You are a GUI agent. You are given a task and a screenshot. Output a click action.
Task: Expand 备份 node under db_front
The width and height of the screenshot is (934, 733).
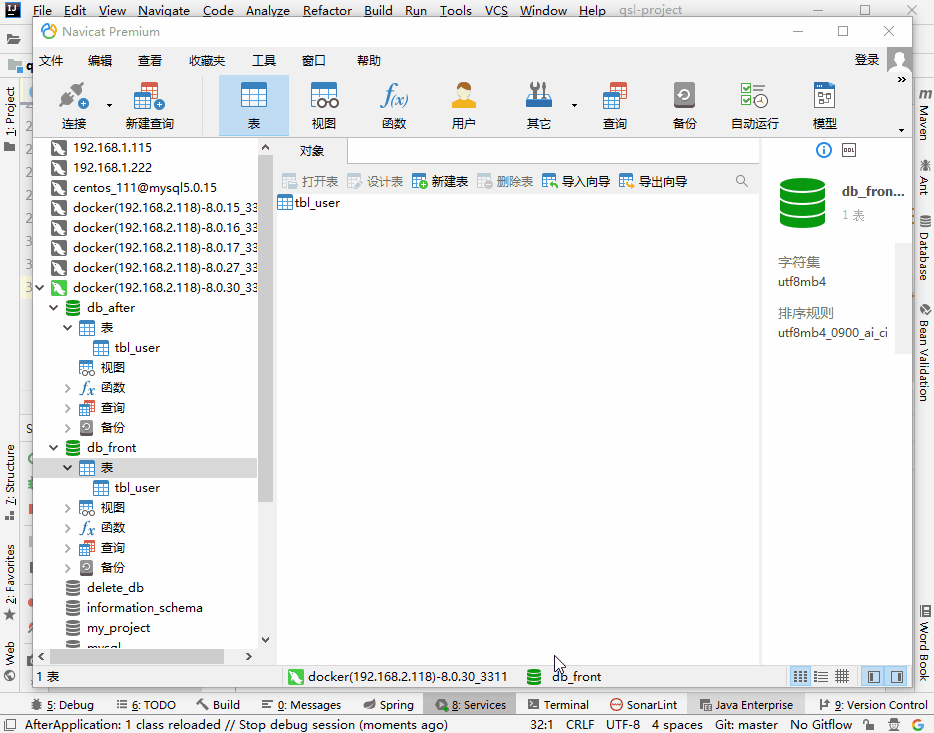[67, 568]
